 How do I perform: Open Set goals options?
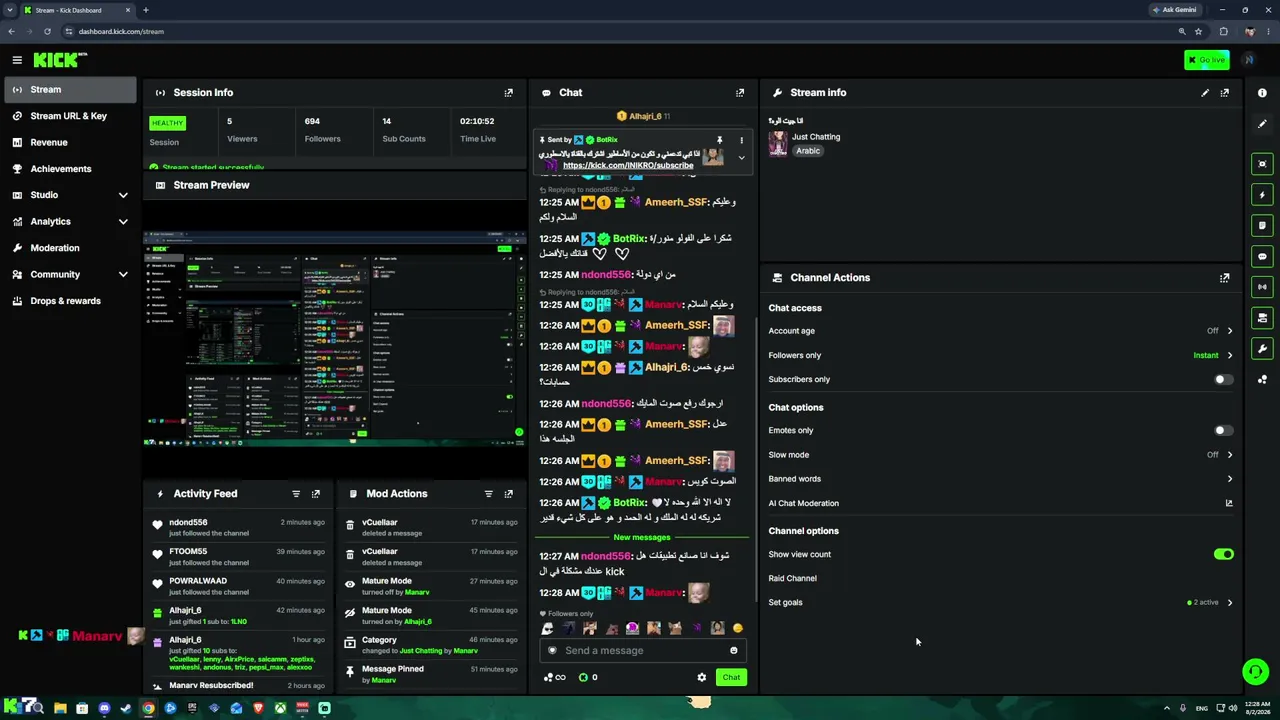(x=1000, y=603)
